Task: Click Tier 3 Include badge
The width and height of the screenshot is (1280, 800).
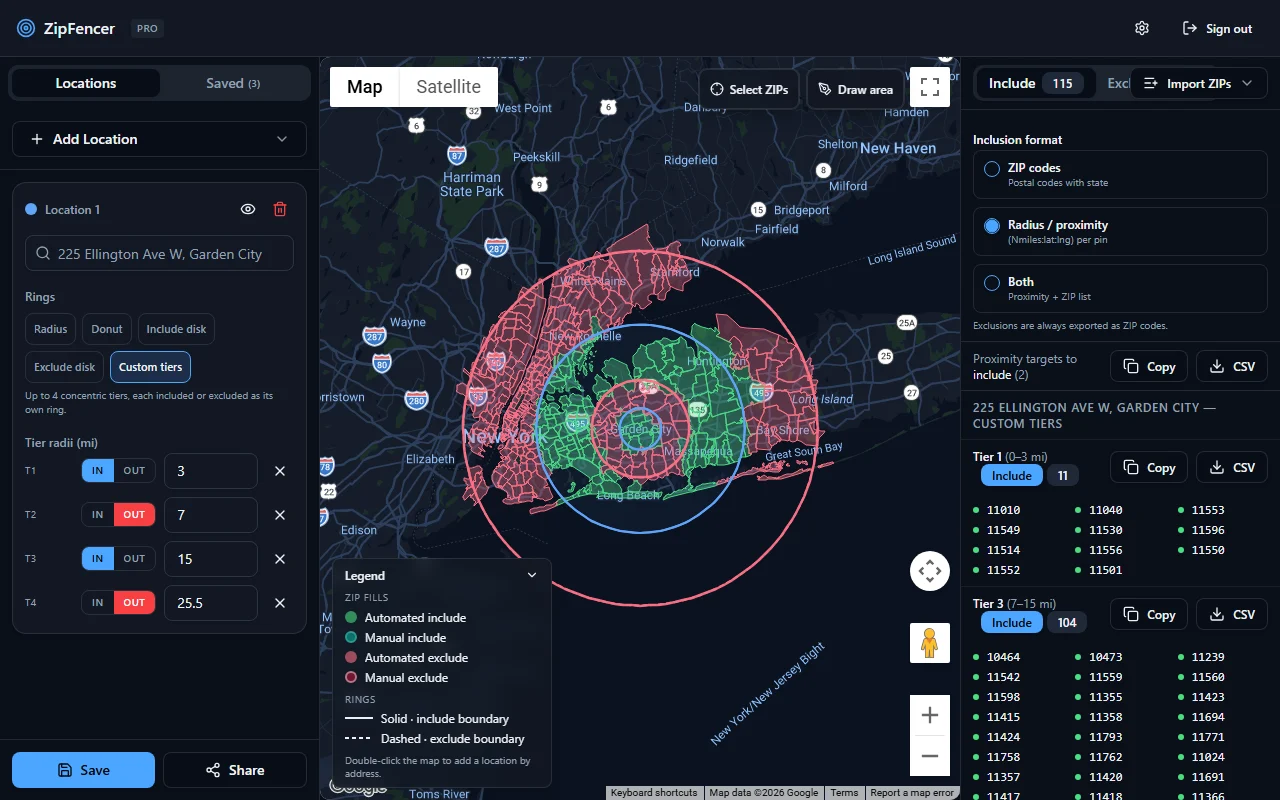Action: [1011, 622]
